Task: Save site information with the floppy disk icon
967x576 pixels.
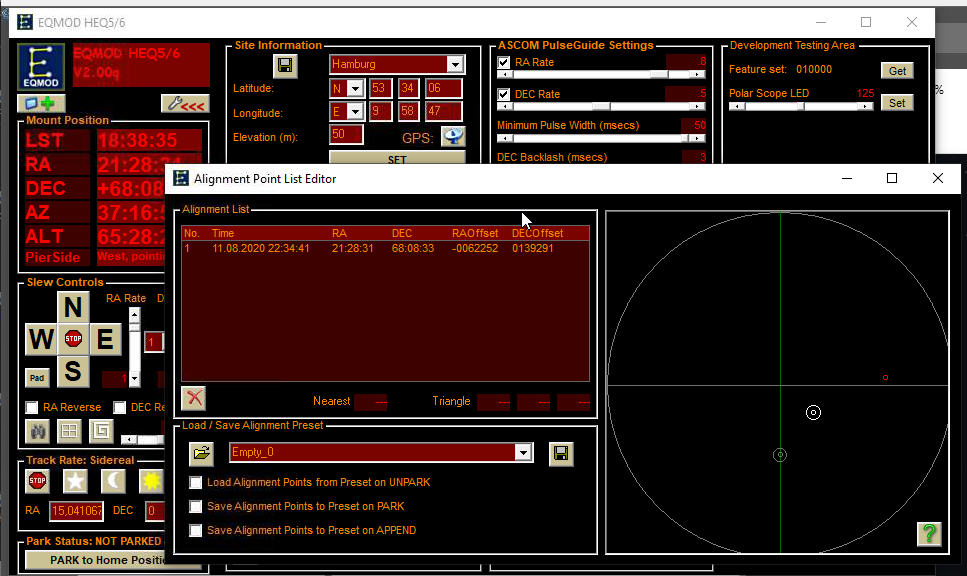Action: (286, 65)
